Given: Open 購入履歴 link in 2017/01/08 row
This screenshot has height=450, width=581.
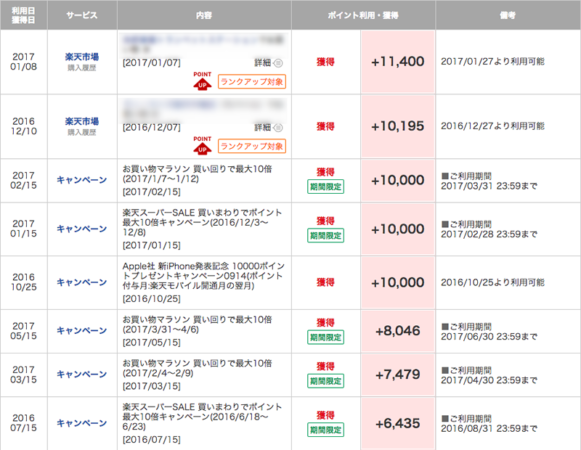Looking at the screenshot, I should [82, 68].
